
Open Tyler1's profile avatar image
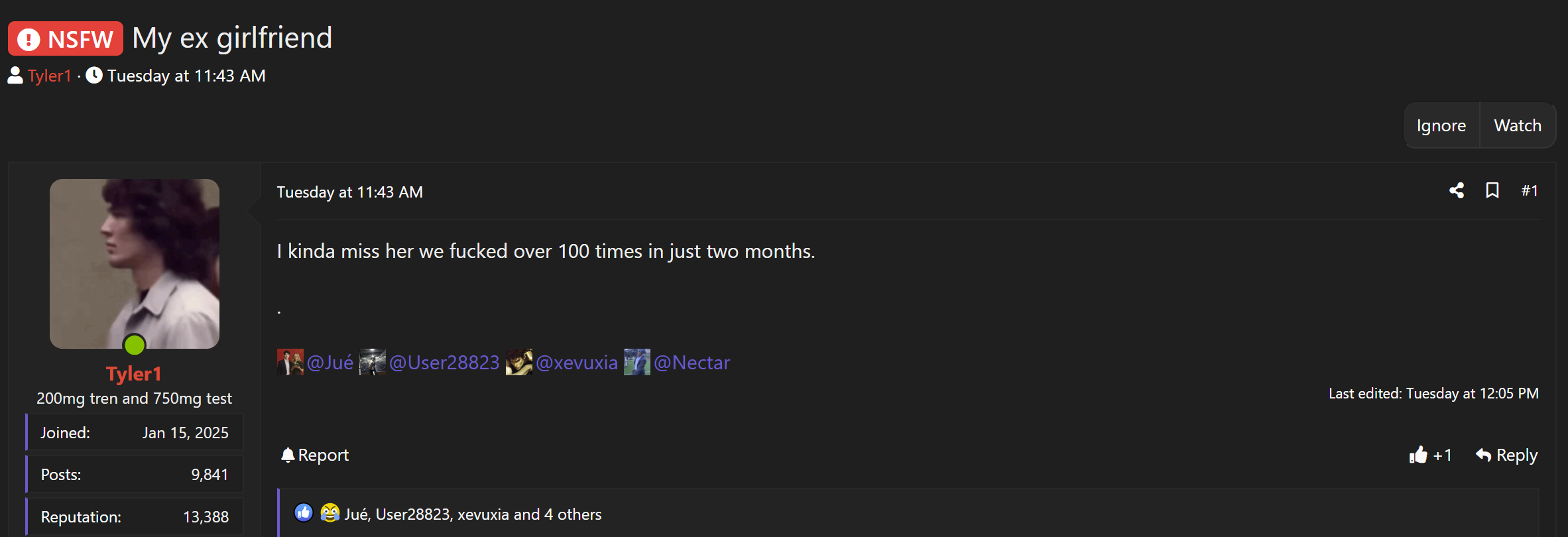pos(135,264)
